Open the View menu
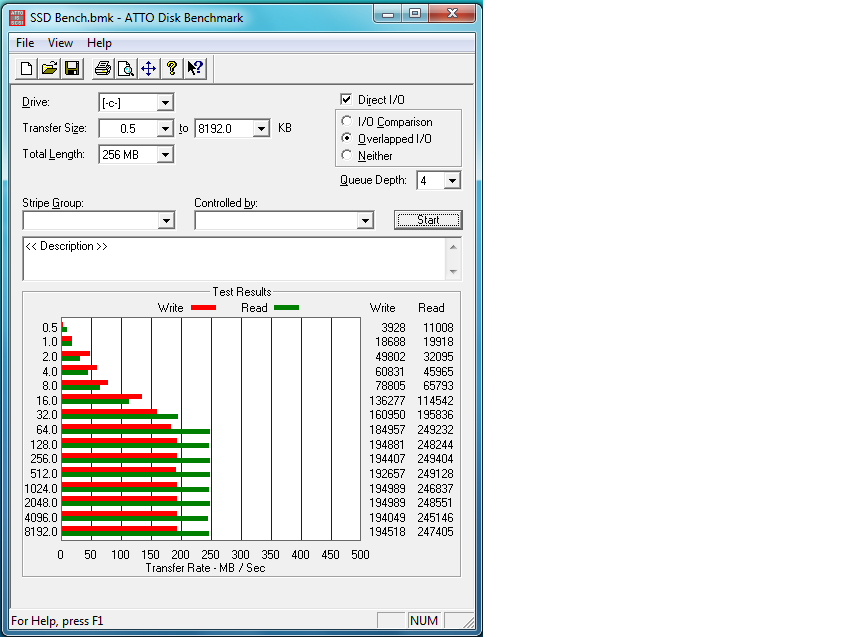The image size is (864, 637). (x=60, y=43)
